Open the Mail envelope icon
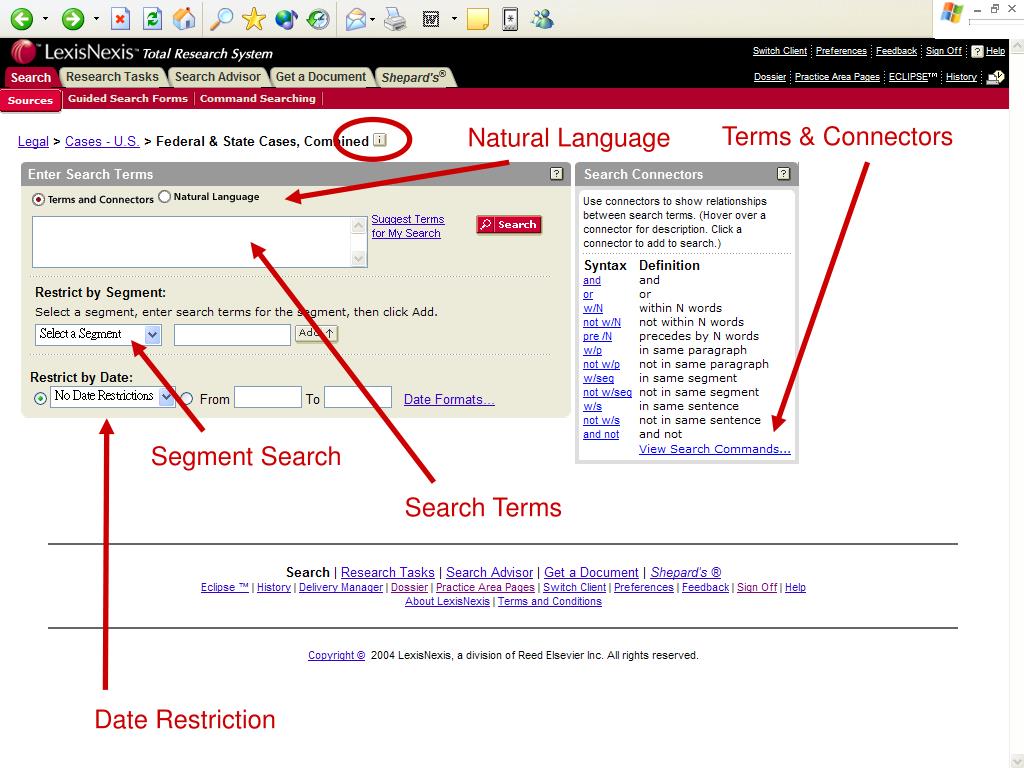Viewport: 1024px width, 768px height. 356,20
